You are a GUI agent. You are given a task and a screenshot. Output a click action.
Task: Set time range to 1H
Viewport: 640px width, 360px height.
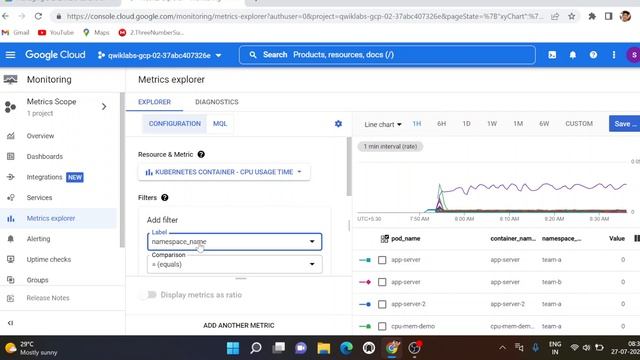(x=416, y=124)
